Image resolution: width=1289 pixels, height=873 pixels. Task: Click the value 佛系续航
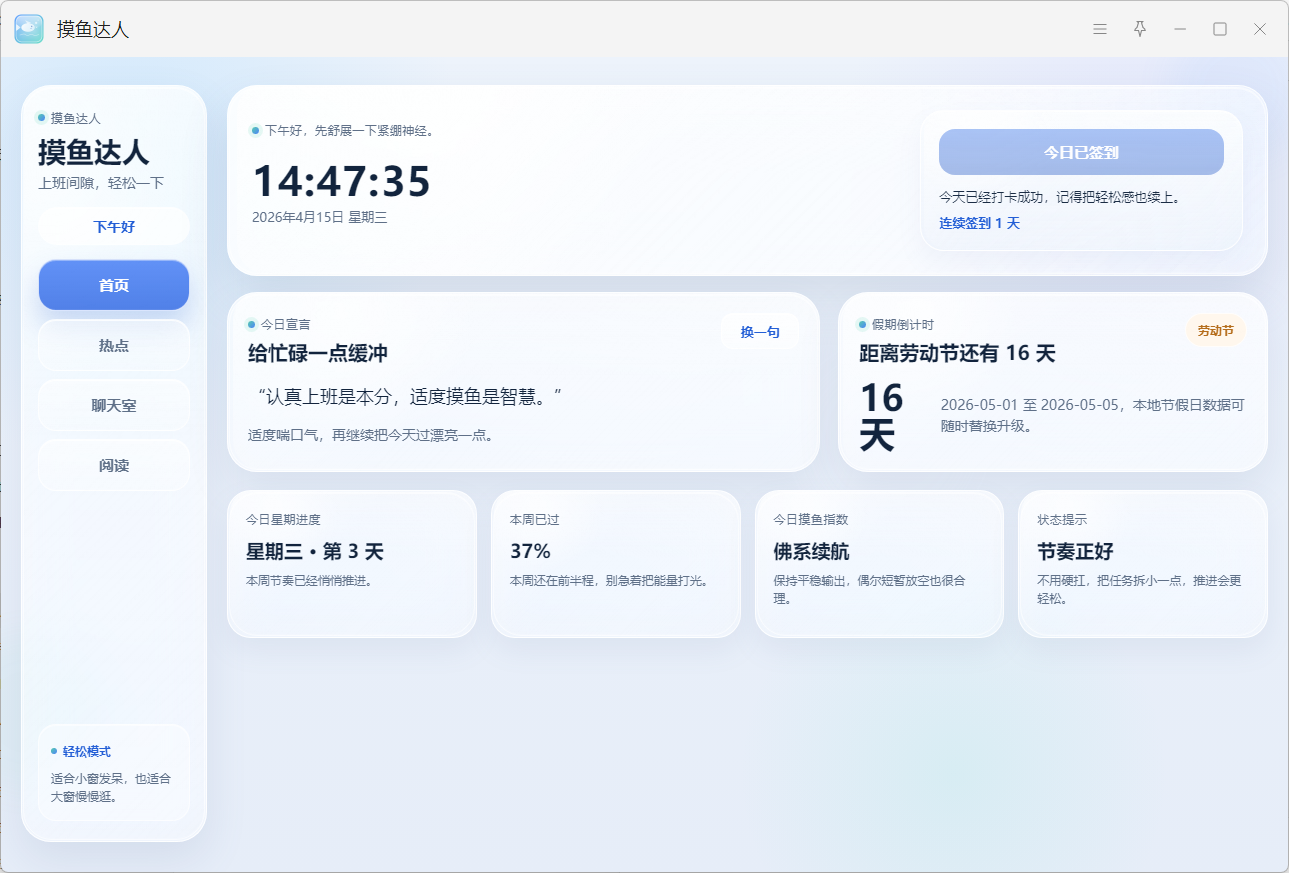tap(811, 551)
